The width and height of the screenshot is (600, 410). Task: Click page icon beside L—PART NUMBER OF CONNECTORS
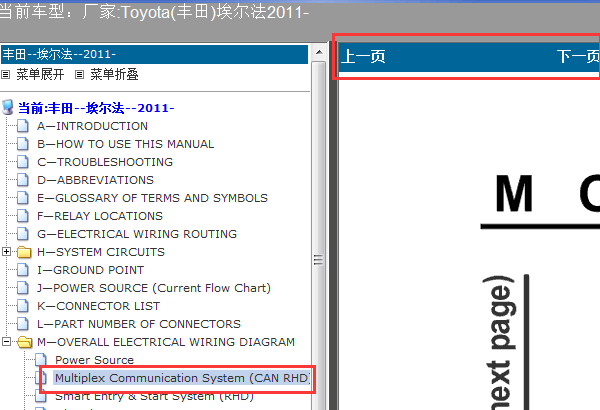[23, 324]
